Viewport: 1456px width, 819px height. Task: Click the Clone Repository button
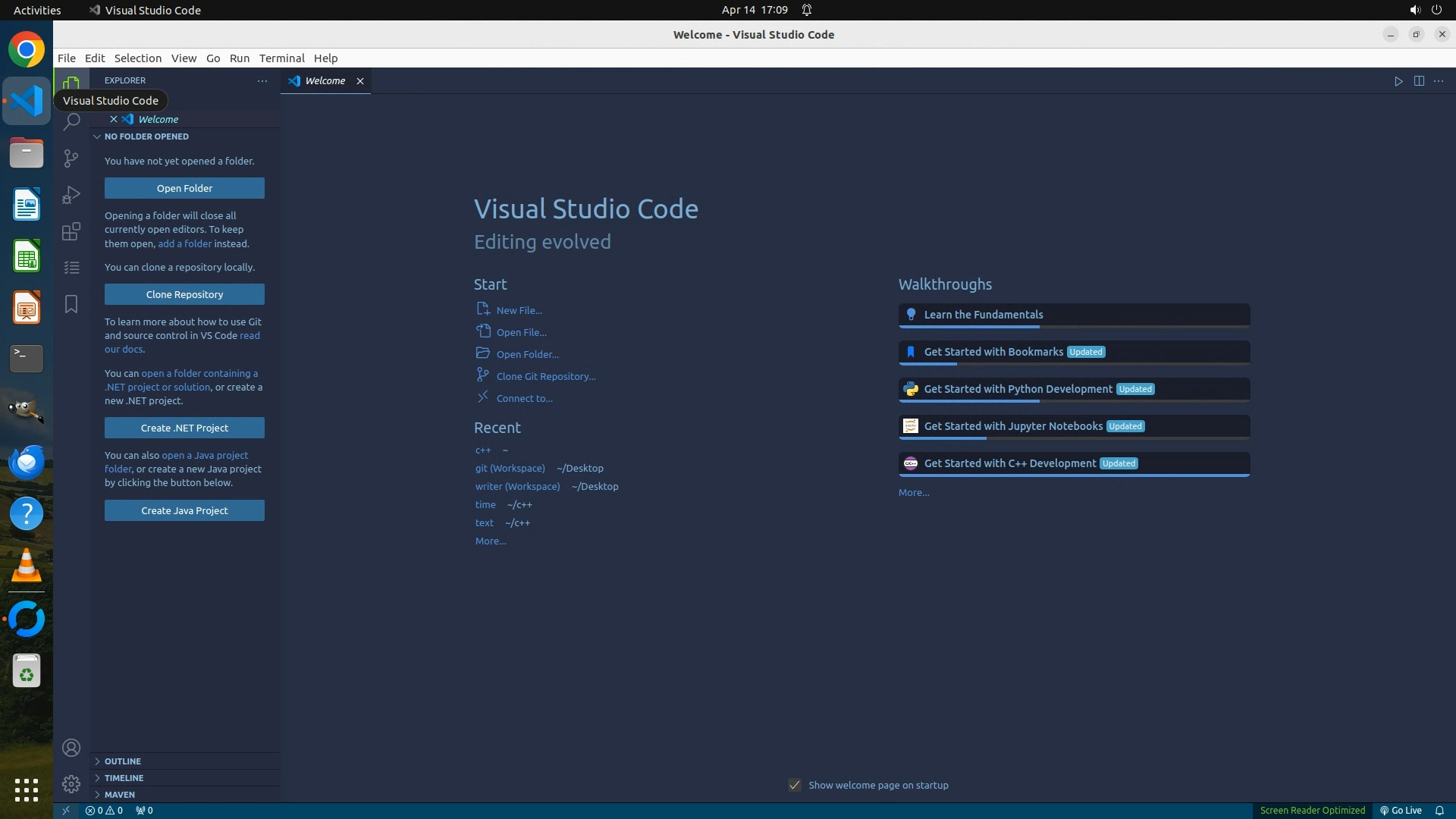pyautogui.click(x=184, y=294)
